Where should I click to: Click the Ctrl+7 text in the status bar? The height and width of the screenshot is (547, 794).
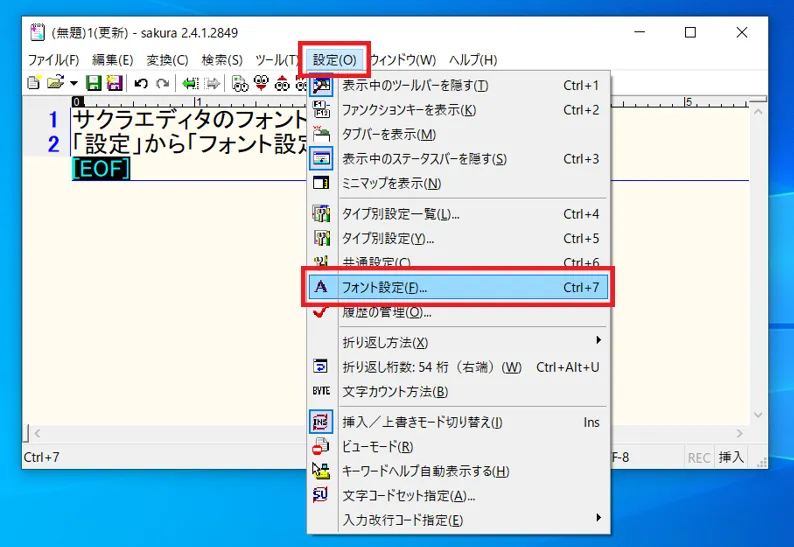41,457
